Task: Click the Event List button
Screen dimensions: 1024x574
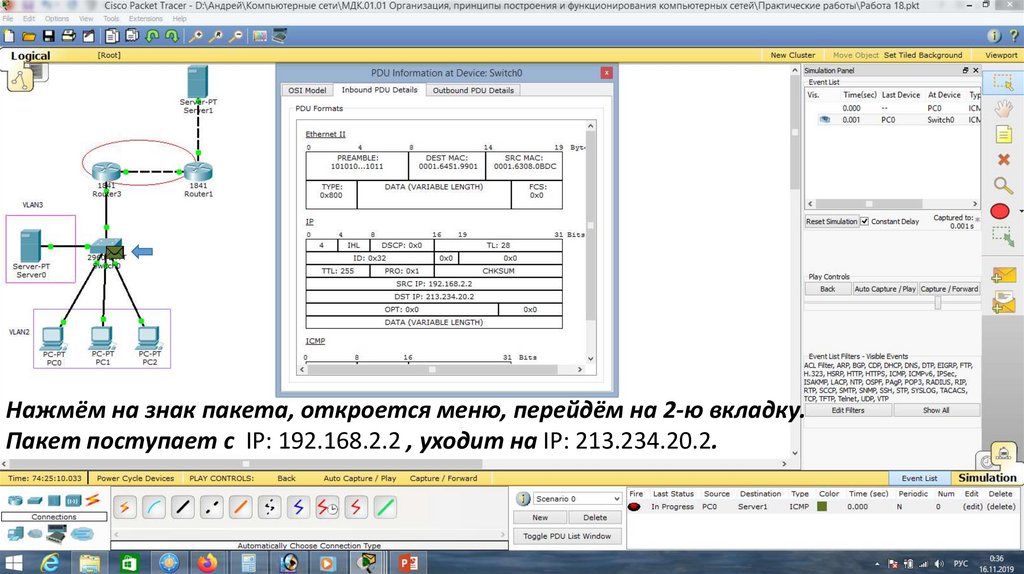Action: point(920,478)
